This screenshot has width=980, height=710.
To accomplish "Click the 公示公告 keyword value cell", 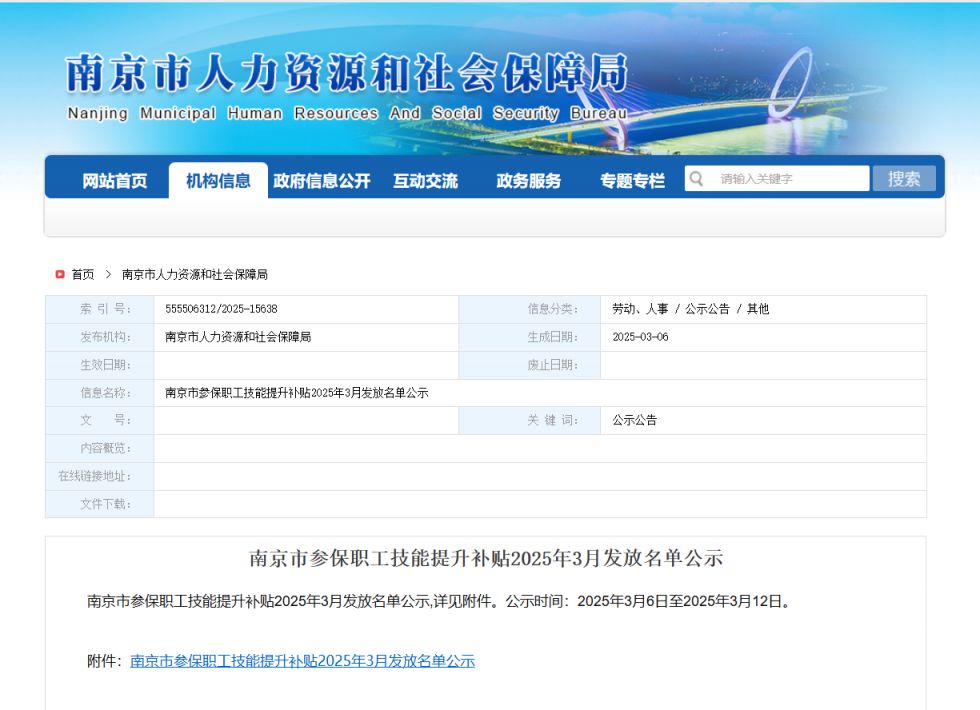I will (635, 421).
